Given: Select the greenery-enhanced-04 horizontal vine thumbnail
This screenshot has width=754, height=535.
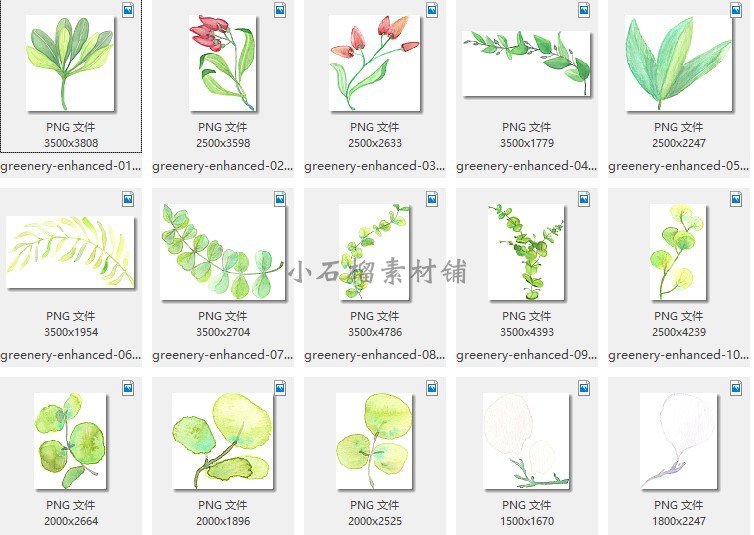Looking at the screenshot, I should click(x=526, y=62).
